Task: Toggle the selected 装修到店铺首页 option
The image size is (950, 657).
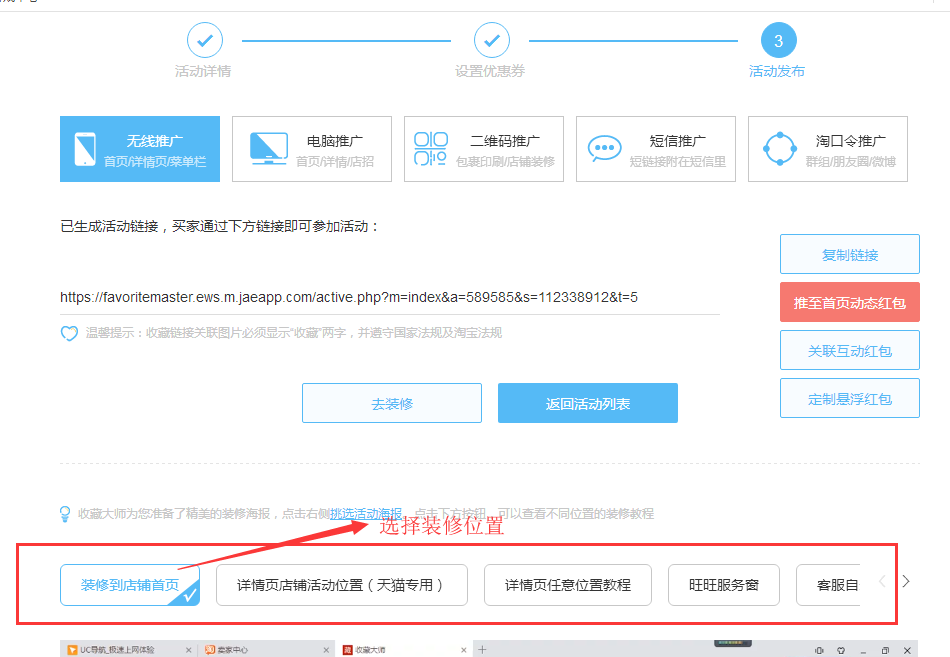Action: click(x=131, y=584)
